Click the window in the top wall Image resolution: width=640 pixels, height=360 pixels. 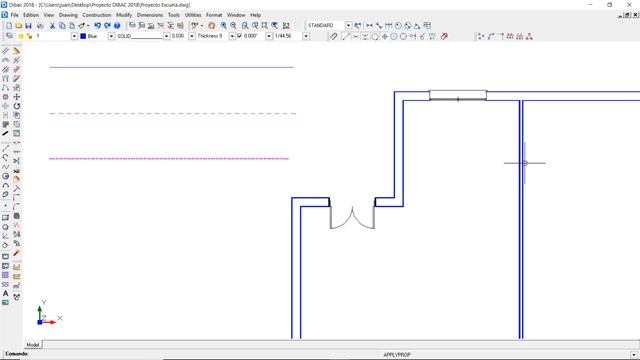[x=458, y=95]
